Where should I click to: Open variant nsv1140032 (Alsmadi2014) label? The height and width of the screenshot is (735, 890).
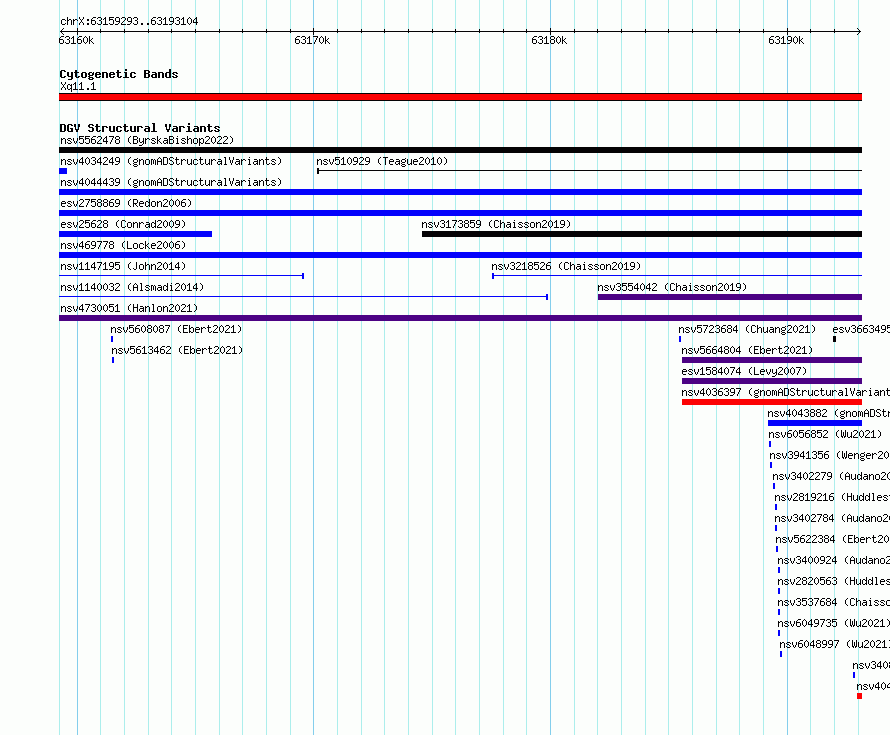point(132,287)
